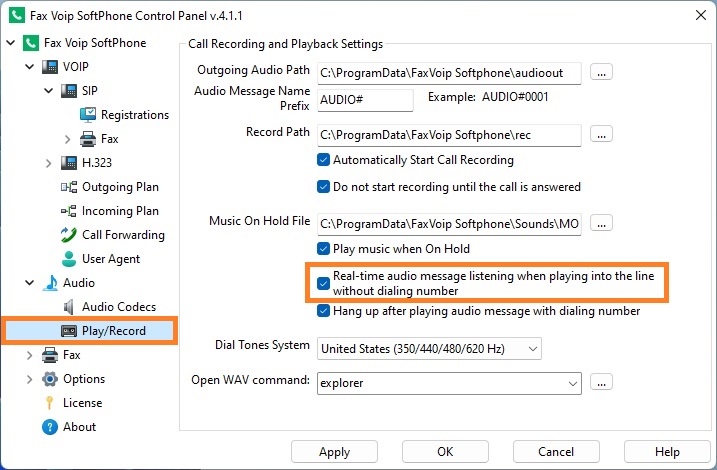
Task: Toggle Real-time audio message listening checkbox
Action: (x=323, y=283)
